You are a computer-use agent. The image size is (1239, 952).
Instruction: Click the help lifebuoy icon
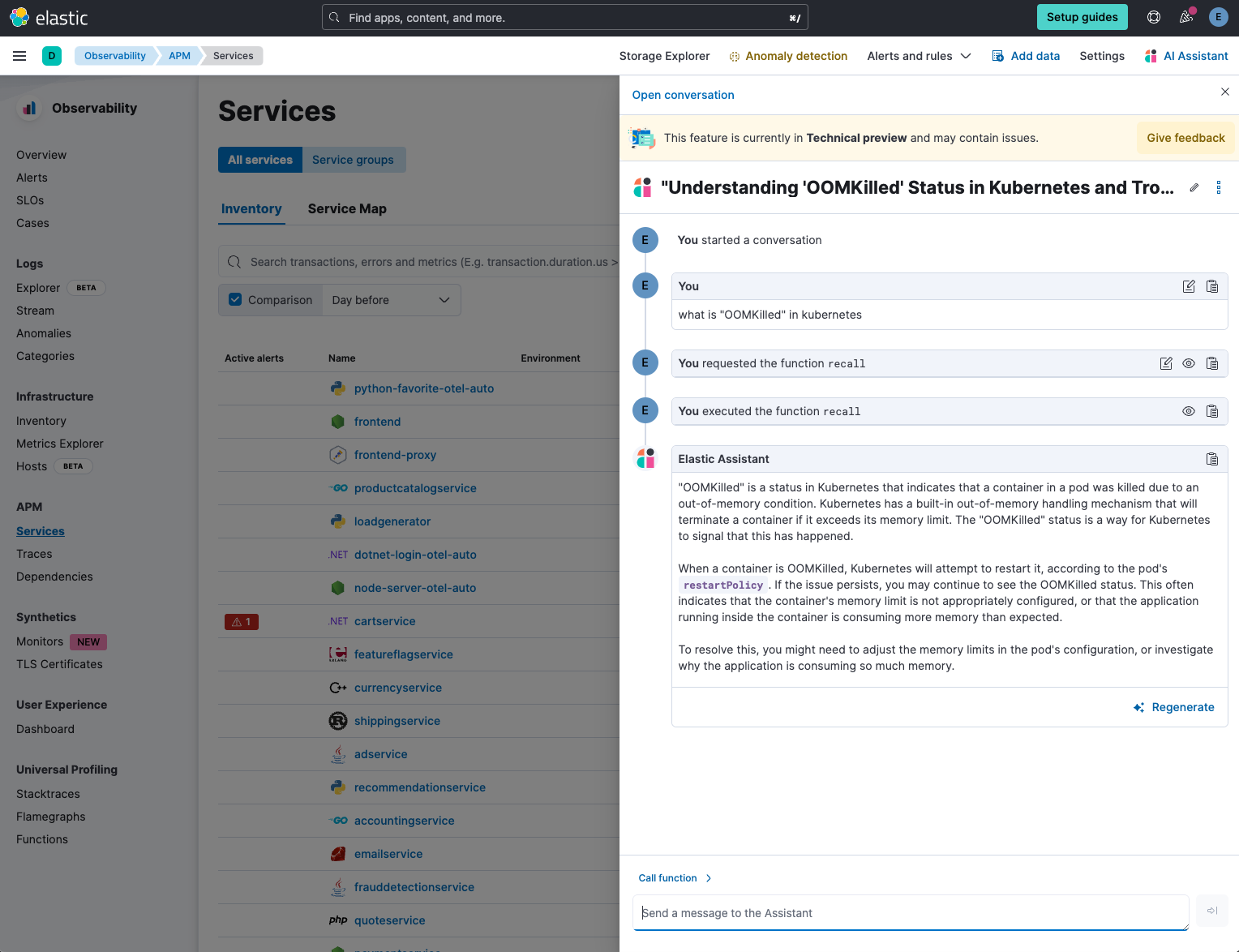pos(1154,17)
